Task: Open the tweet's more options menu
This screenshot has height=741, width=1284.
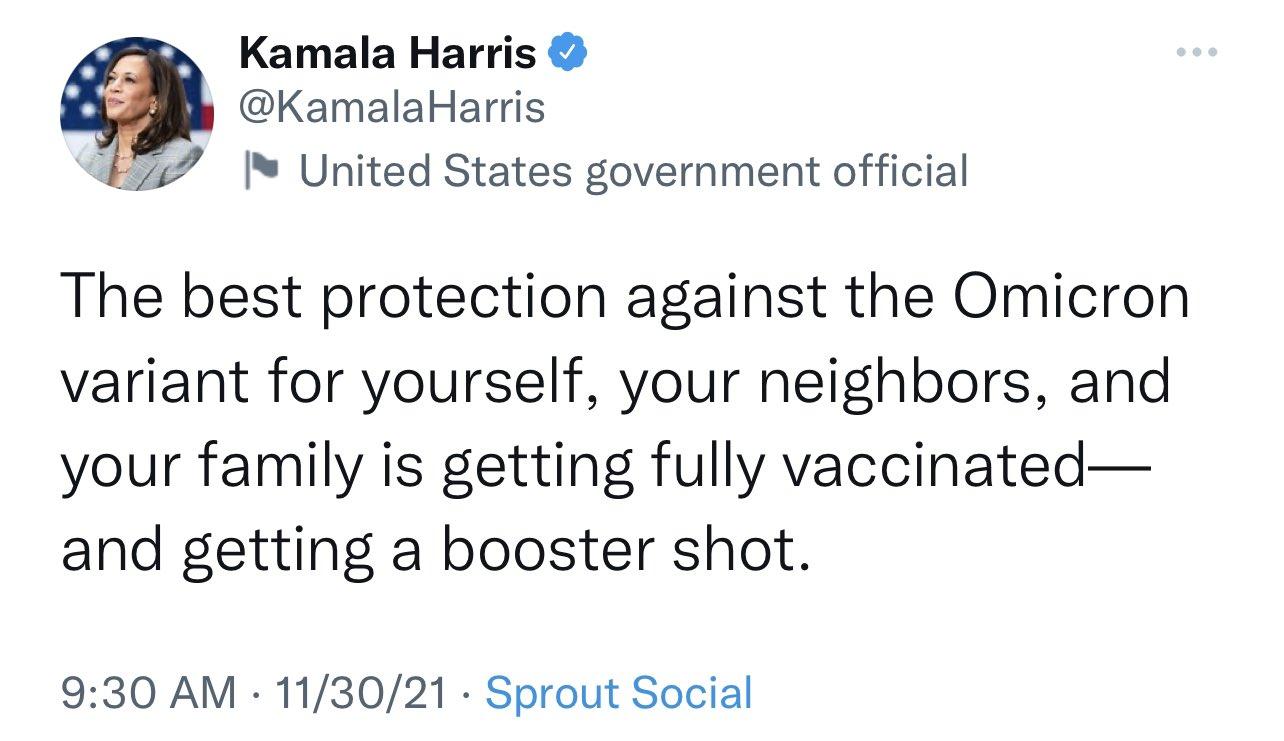Action: pyautogui.click(x=1197, y=53)
